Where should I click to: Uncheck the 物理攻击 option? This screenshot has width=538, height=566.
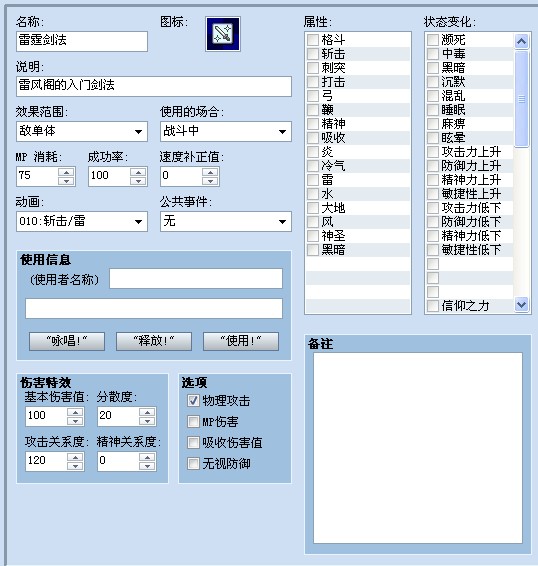pyautogui.click(x=193, y=401)
